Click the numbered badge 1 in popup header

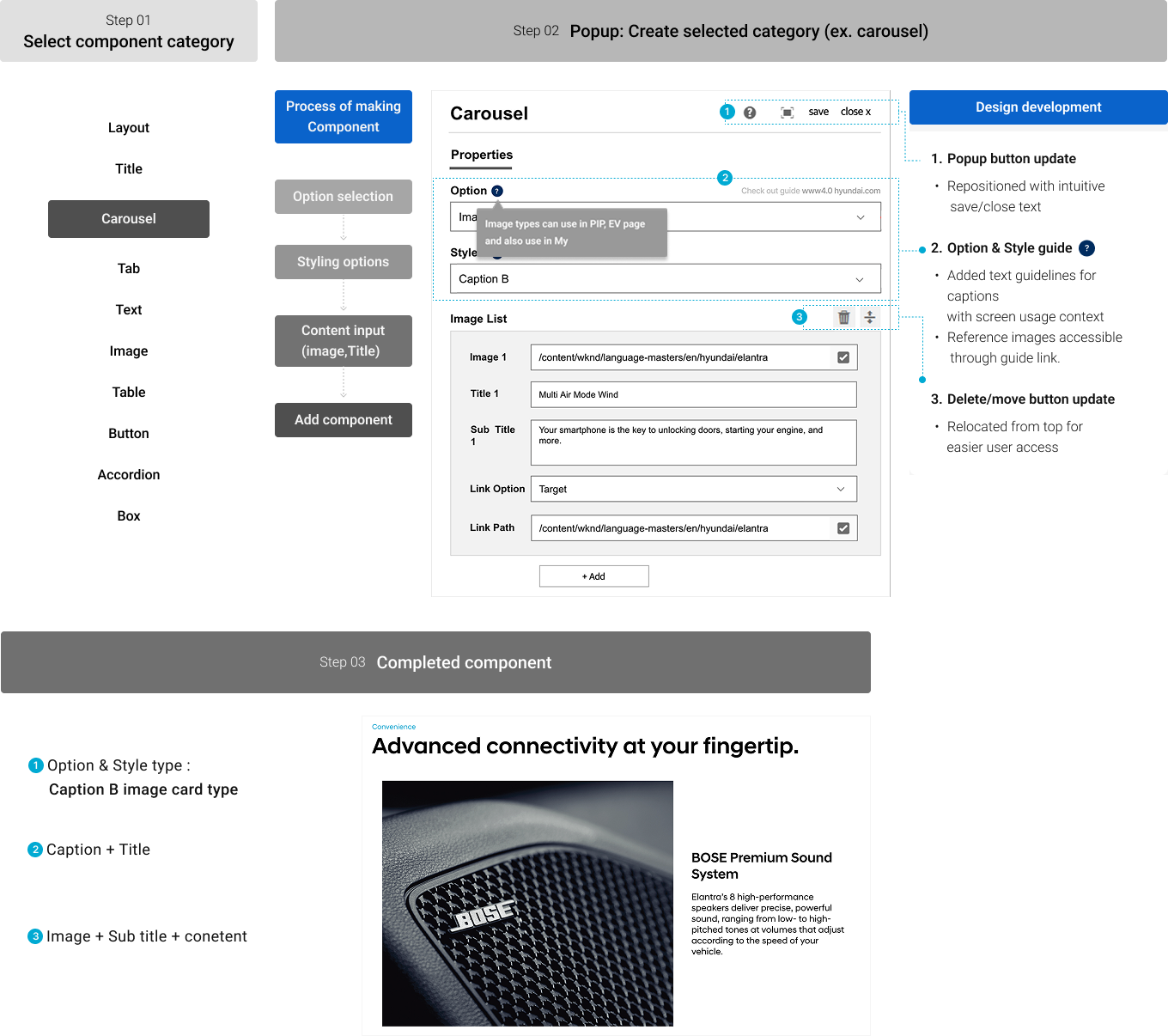point(727,112)
